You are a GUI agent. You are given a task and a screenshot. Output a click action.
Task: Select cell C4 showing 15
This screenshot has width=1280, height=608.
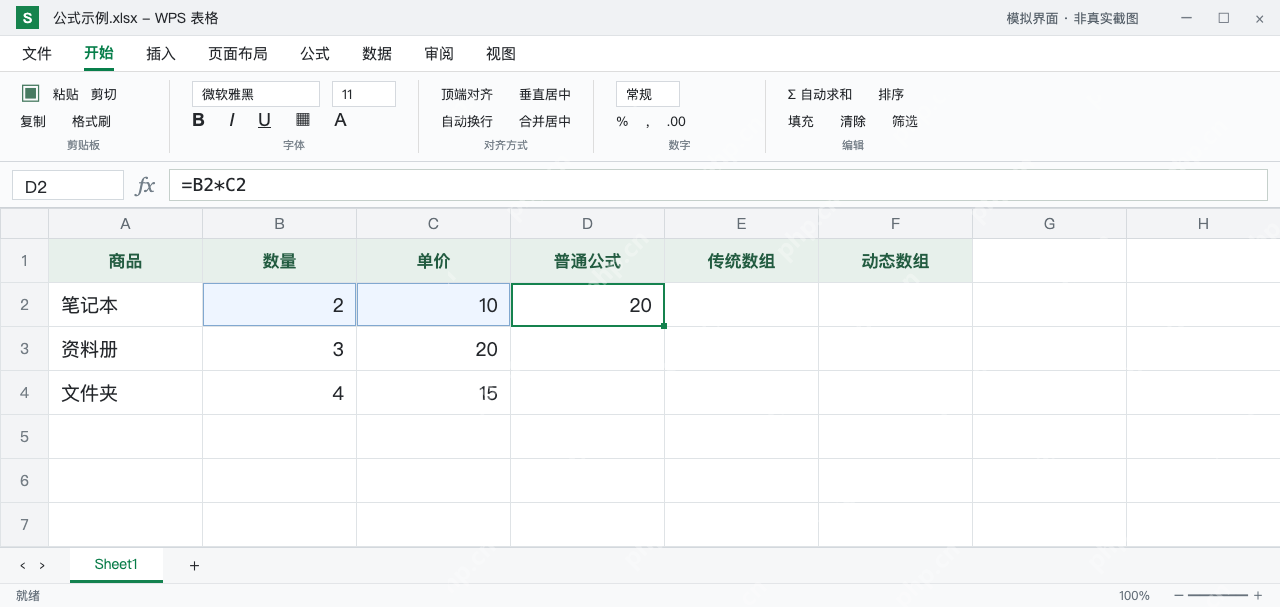coord(434,393)
